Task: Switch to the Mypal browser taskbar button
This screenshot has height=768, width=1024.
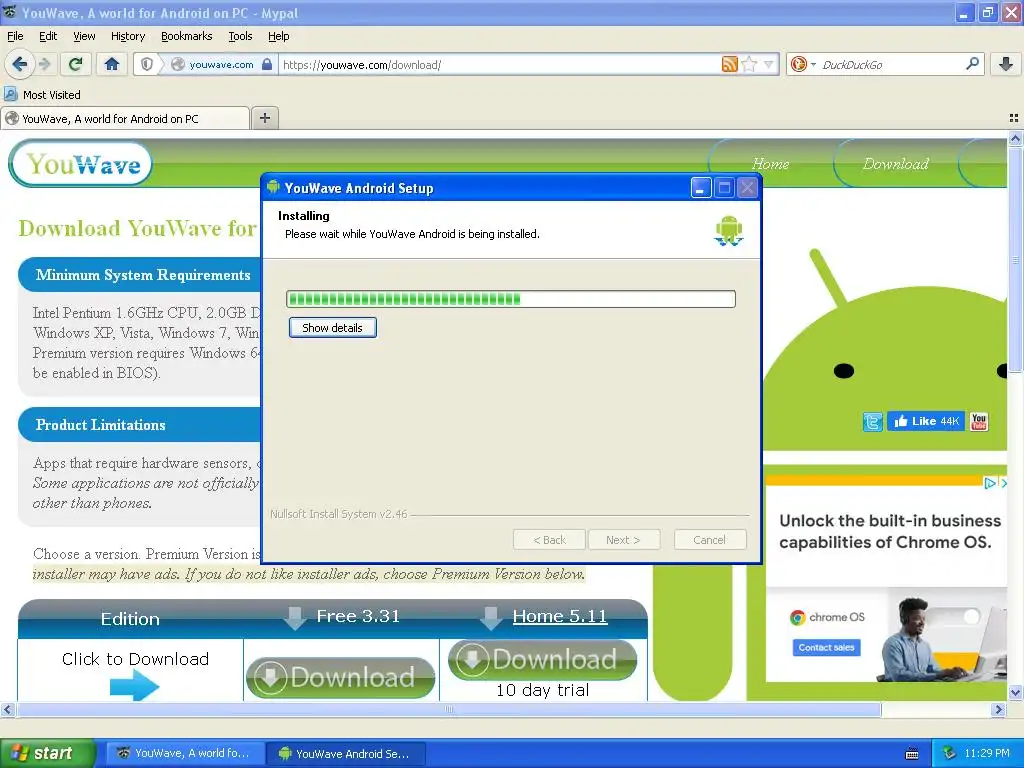Action: click(185, 754)
